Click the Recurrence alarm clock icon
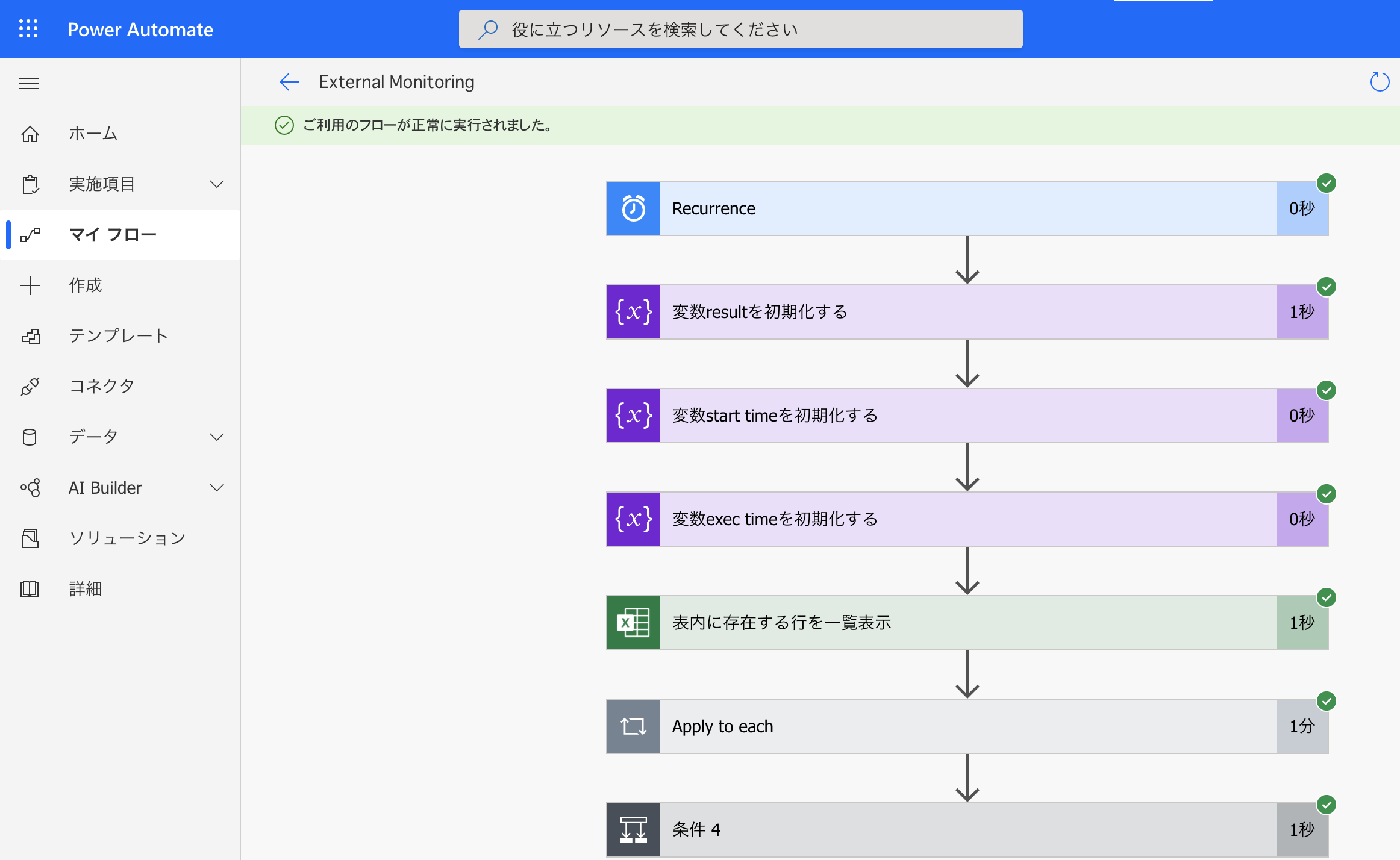The image size is (1400, 860). point(633,208)
